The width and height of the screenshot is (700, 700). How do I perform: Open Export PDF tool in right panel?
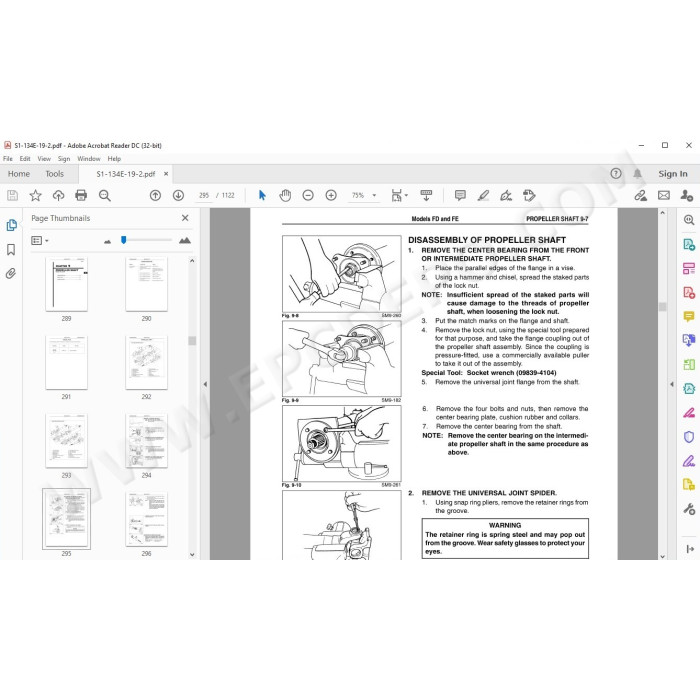coord(689,244)
